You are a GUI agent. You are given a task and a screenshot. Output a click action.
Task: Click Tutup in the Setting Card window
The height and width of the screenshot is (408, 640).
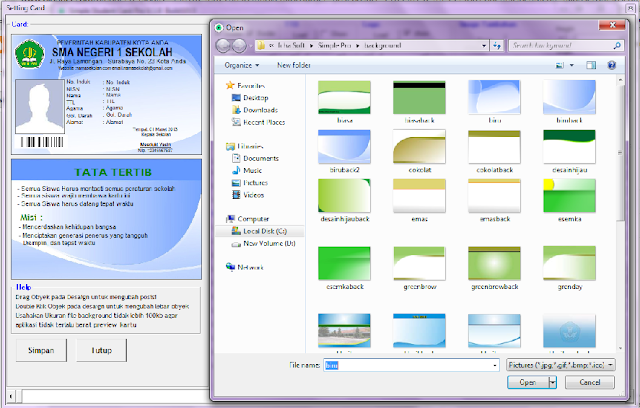pos(101,350)
